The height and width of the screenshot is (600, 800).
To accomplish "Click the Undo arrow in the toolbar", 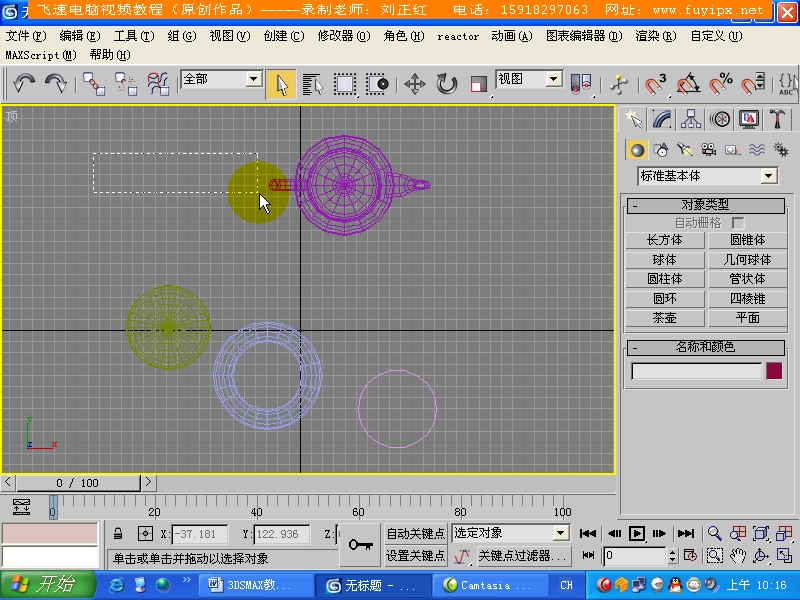I will coord(23,83).
